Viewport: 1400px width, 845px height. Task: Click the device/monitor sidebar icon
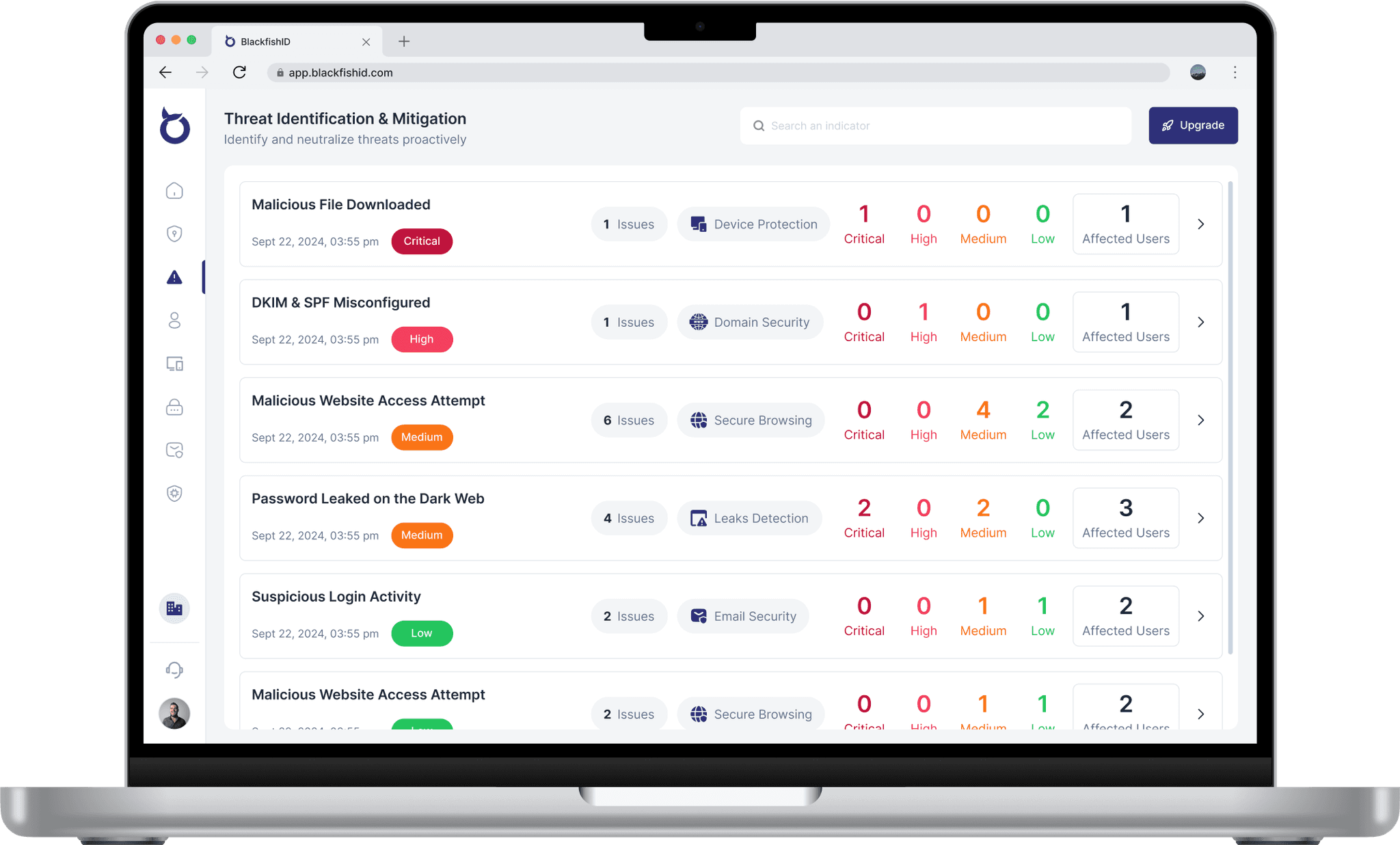point(176,363)
